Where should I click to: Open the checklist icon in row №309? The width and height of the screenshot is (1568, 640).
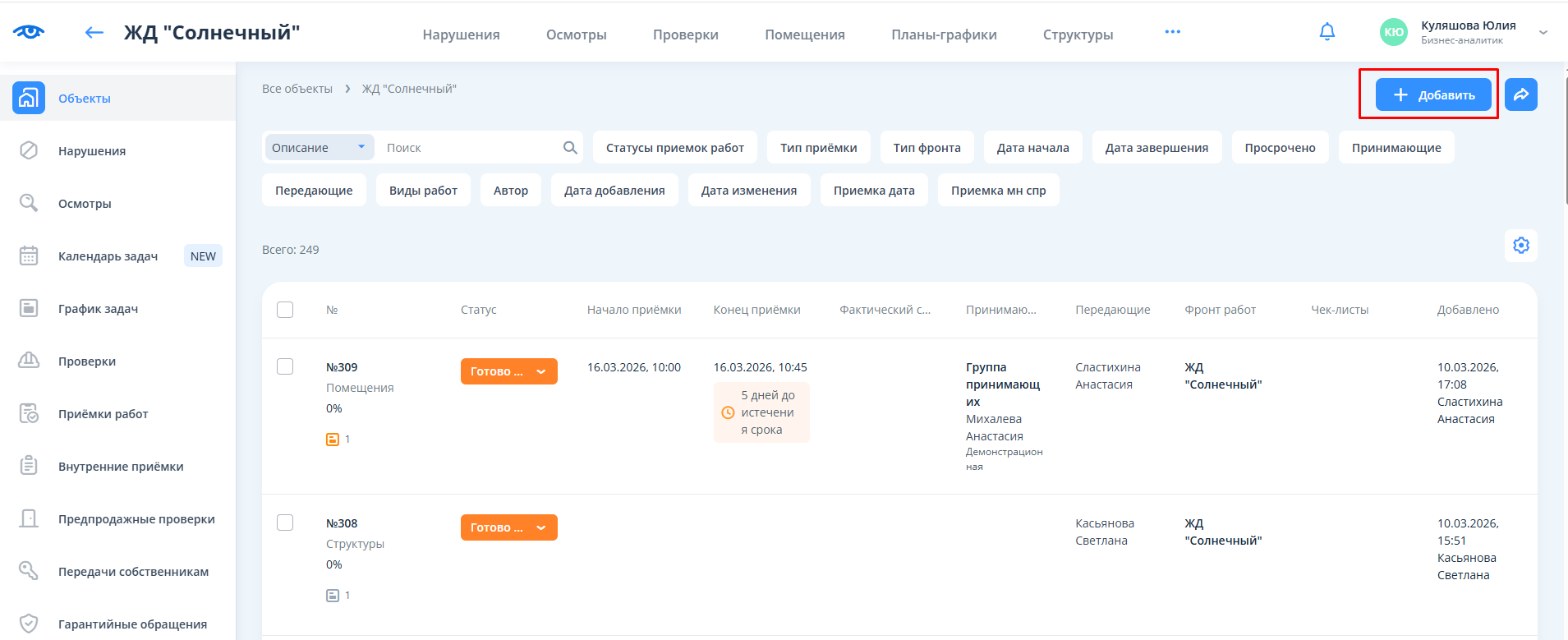333,440
